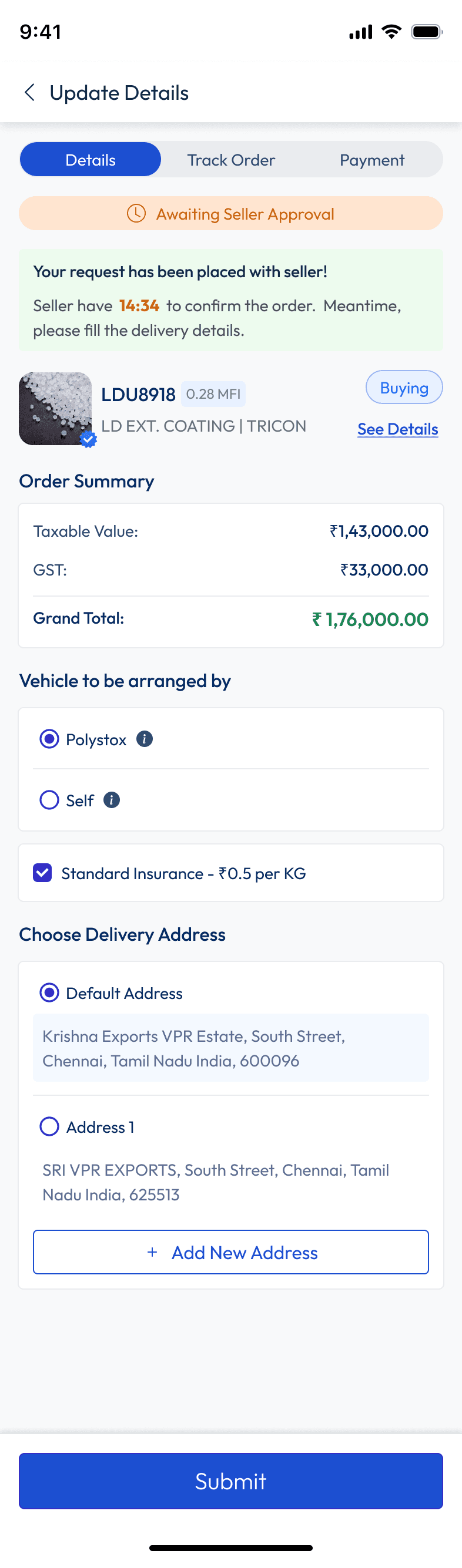Tap the LDU8918 product thumbnail

[55, 408]
